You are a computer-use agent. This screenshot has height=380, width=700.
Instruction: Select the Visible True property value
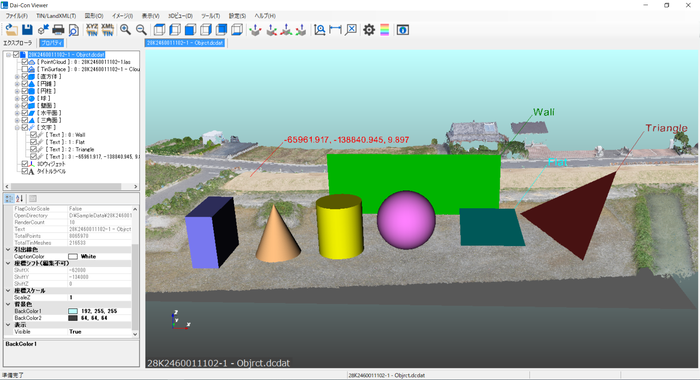(x=100, y=332)
